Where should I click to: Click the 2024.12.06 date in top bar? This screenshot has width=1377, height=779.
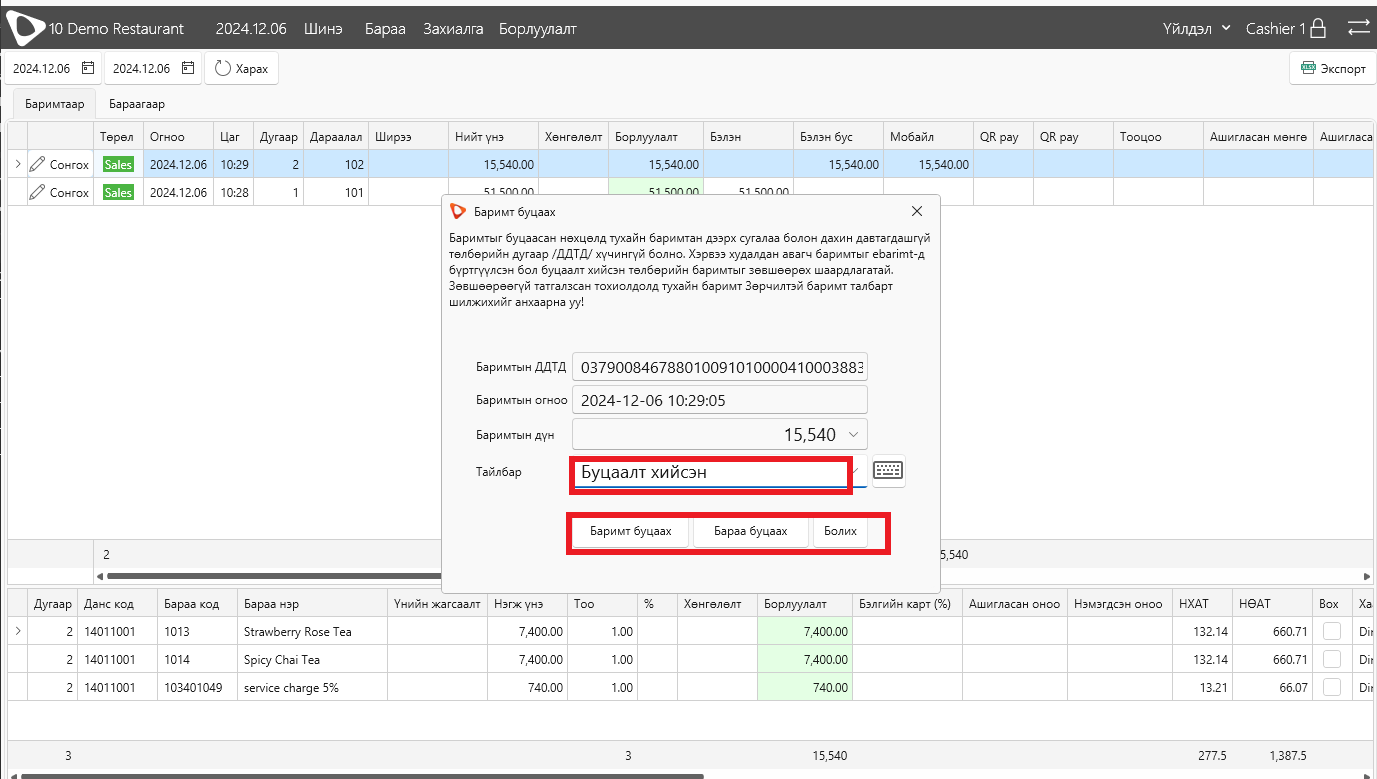tap(251, 29)
